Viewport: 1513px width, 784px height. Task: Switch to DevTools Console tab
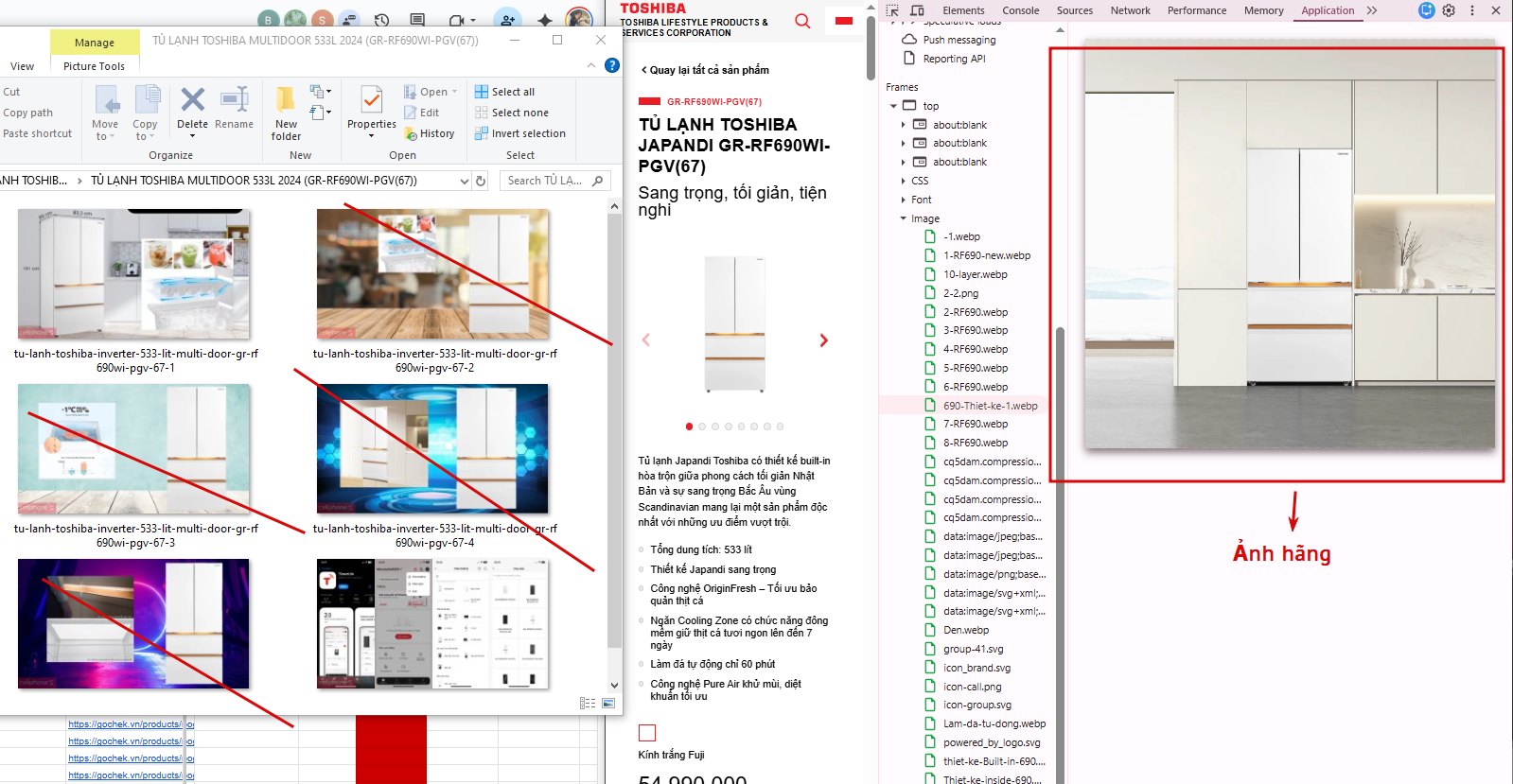point(1021,10)
